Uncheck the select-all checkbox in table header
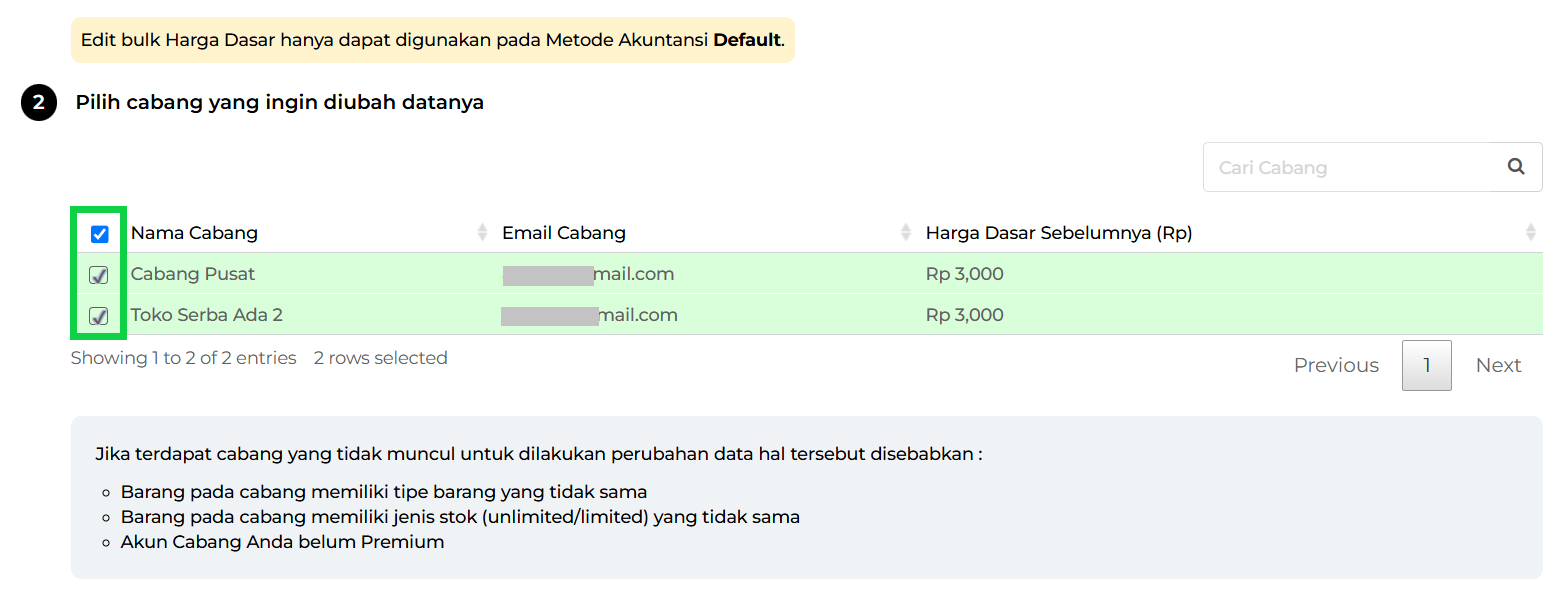The width and height of the screenshot is (1567, 598). (99, 234)
